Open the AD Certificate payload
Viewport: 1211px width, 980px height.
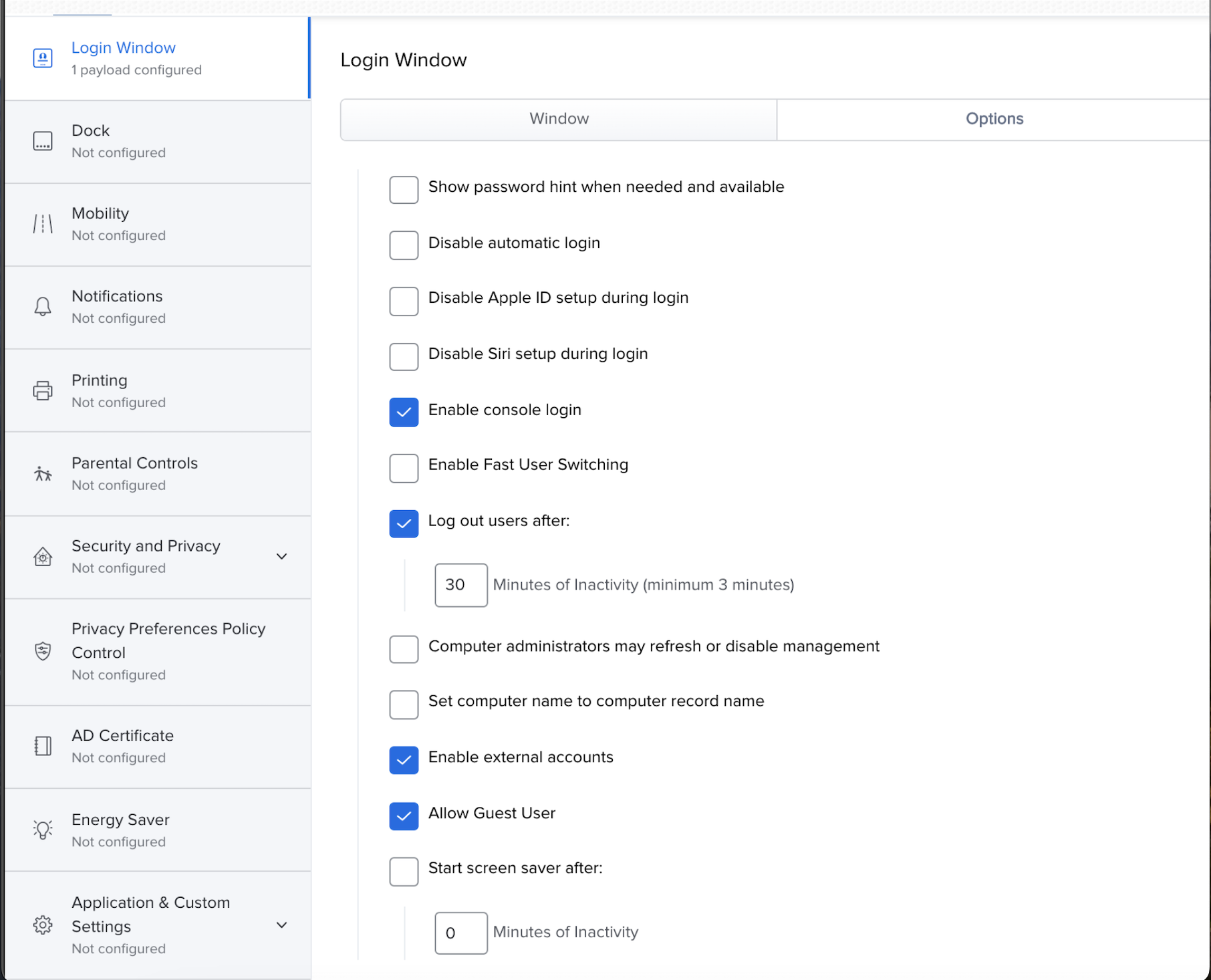[158, 747]
